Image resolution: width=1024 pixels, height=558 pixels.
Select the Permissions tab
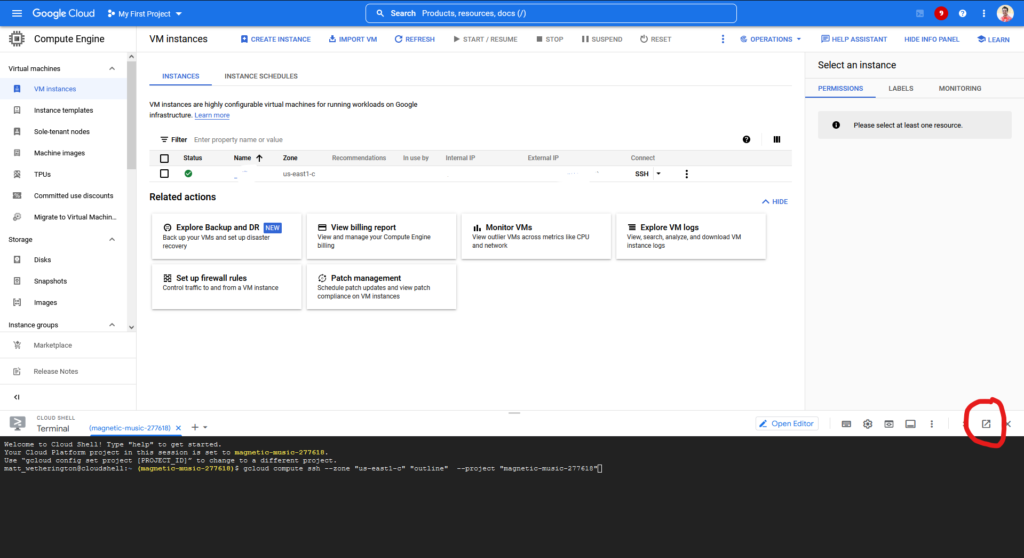point(840,88)
